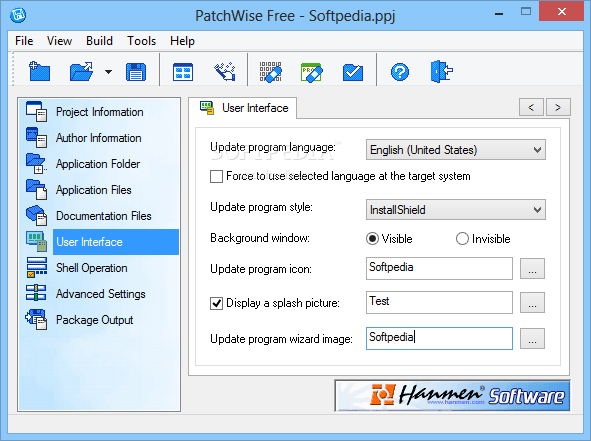The height and width of the screenshot is (441, 591).
Task: Open the View menu
Action: tap(60, 41)
